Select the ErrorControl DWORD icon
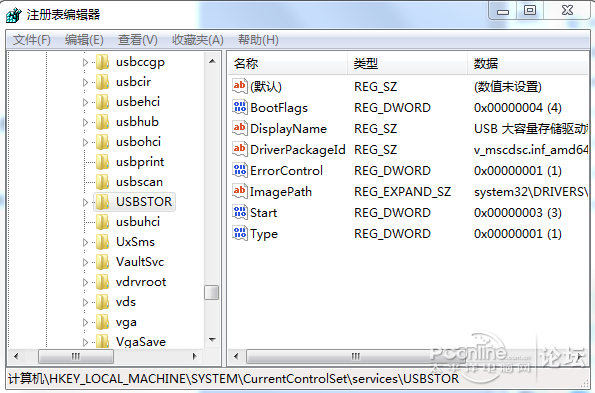Screen dimensions: 595x393 [x=240, y=170]
